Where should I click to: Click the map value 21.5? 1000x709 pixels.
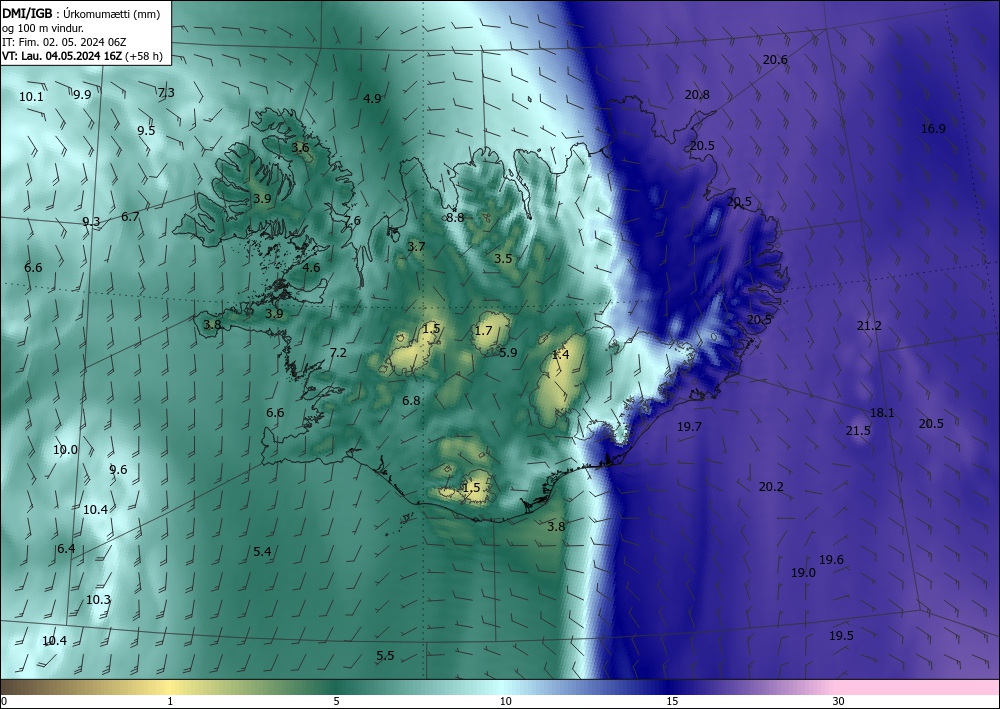(x=858, y=431)
